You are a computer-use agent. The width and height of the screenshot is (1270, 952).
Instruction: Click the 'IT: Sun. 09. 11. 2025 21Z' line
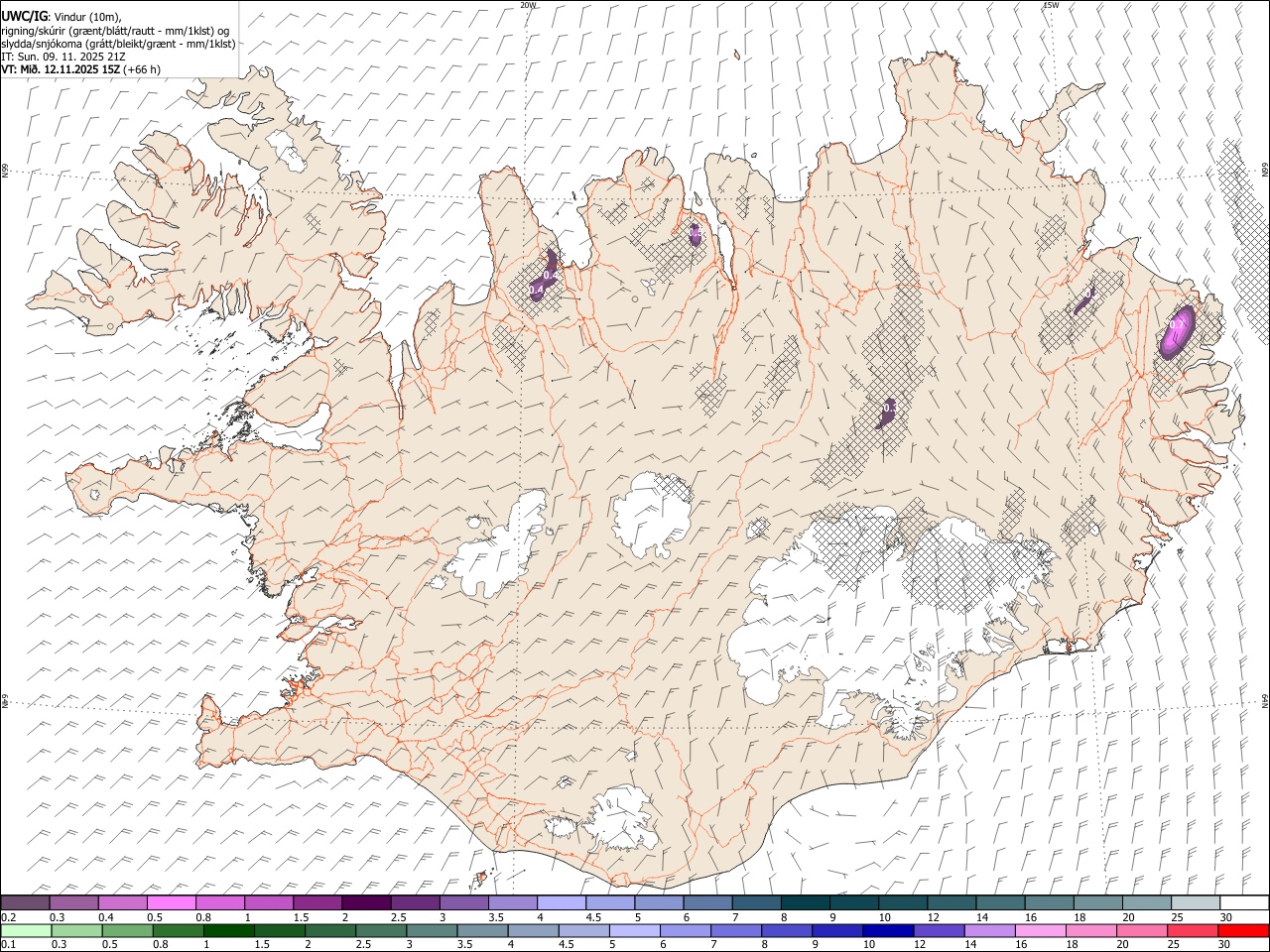point(63,57)
